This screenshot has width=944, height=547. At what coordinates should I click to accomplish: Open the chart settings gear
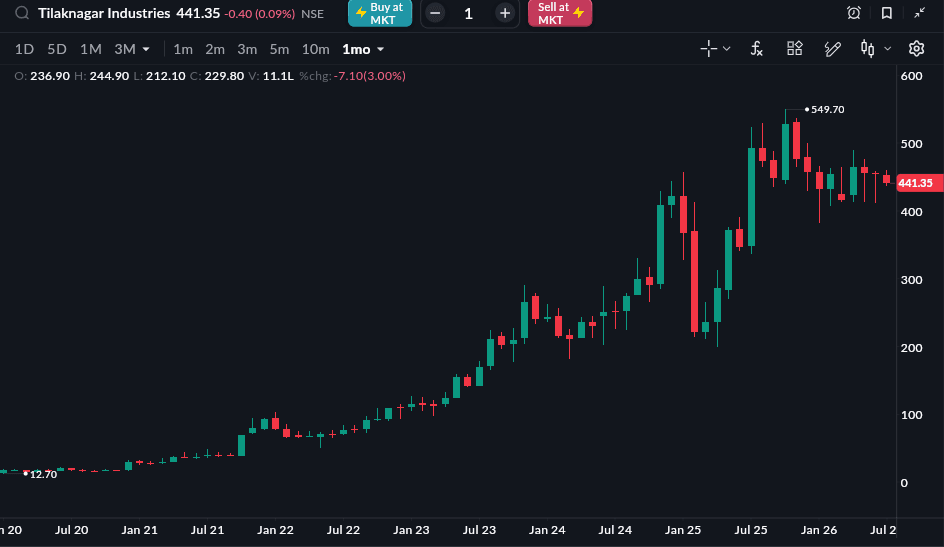coord(916,49)
